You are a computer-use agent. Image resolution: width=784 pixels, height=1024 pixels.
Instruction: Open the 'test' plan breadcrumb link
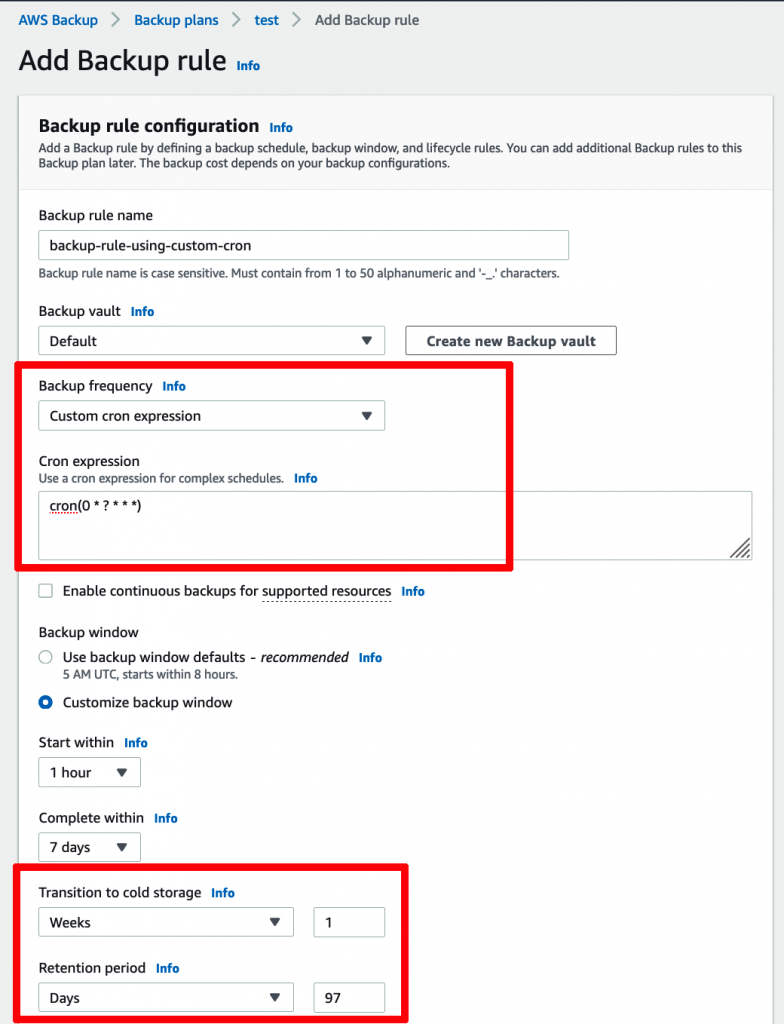(x=266, y=19)
